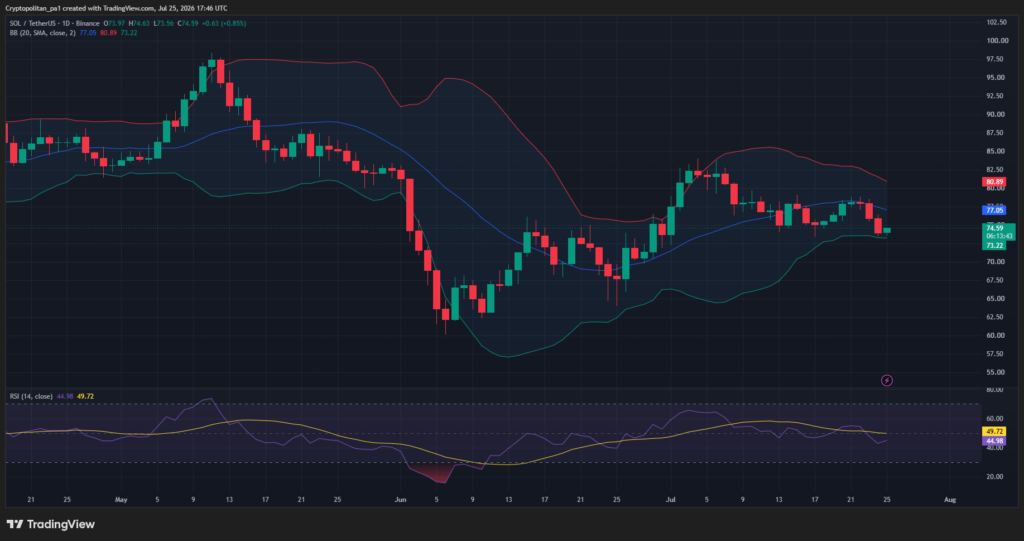Click the 74.59 current price countdown tag

pyautogui.click(x=999, y=232)
